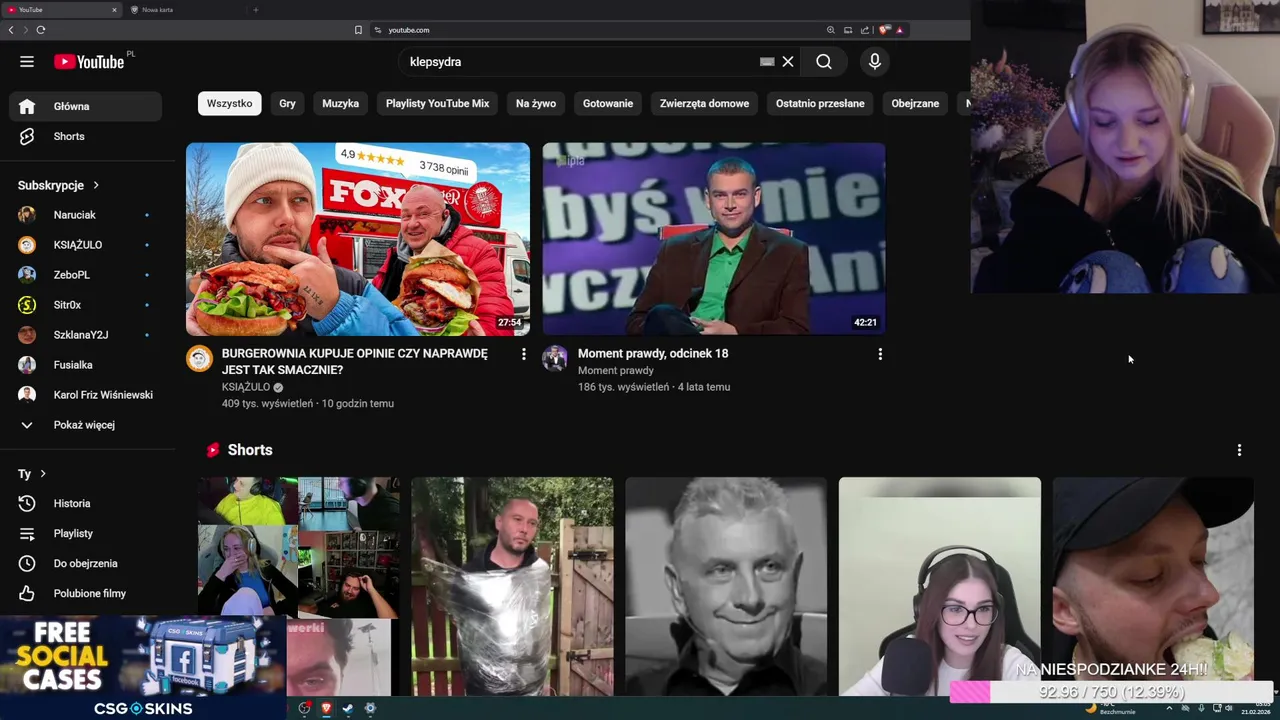Open Polubione filmy liked videos
Screen dimensions: 1280x720
point(85,594)
